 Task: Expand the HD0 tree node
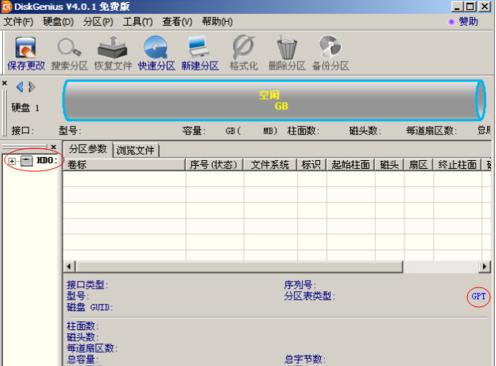pos(12,161)
